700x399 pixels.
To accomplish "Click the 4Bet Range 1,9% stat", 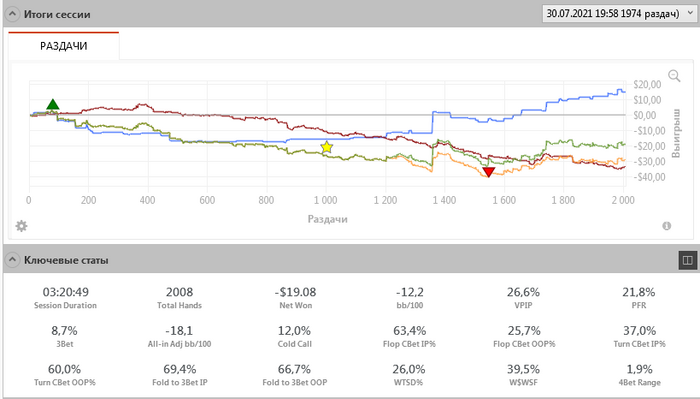I will pos(639,375).
